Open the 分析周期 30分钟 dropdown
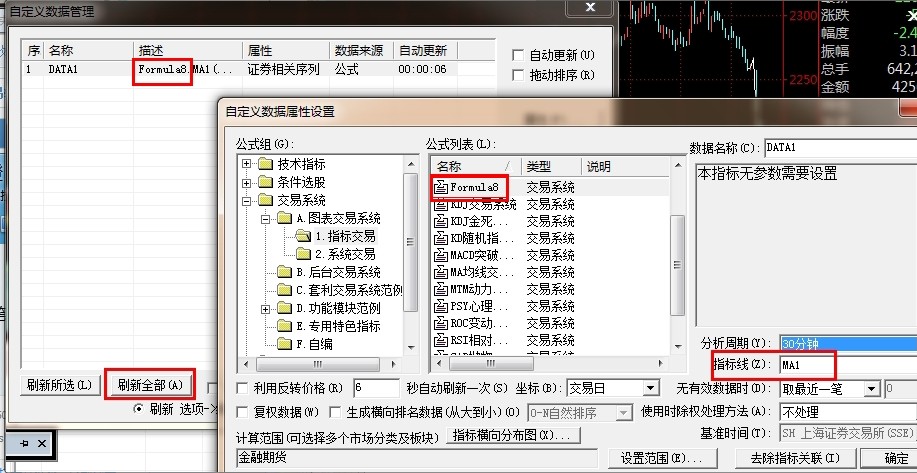The image size is (917, 473). 848,344
